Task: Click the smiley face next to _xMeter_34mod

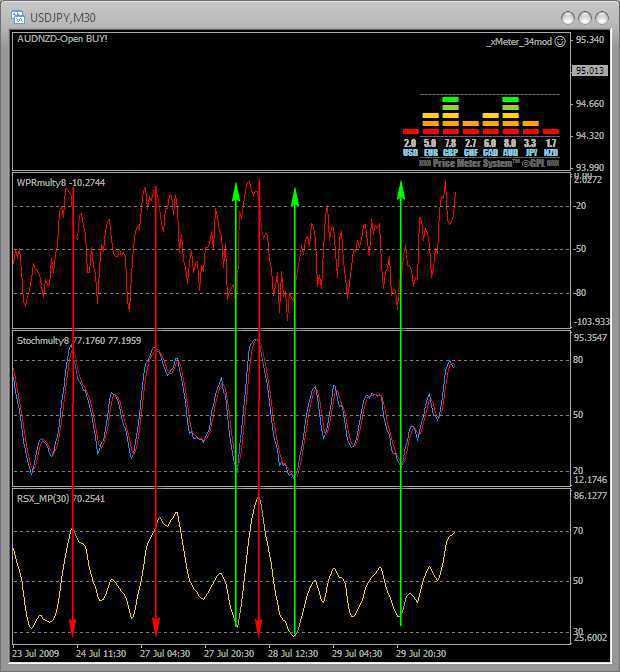Action: 560,41
